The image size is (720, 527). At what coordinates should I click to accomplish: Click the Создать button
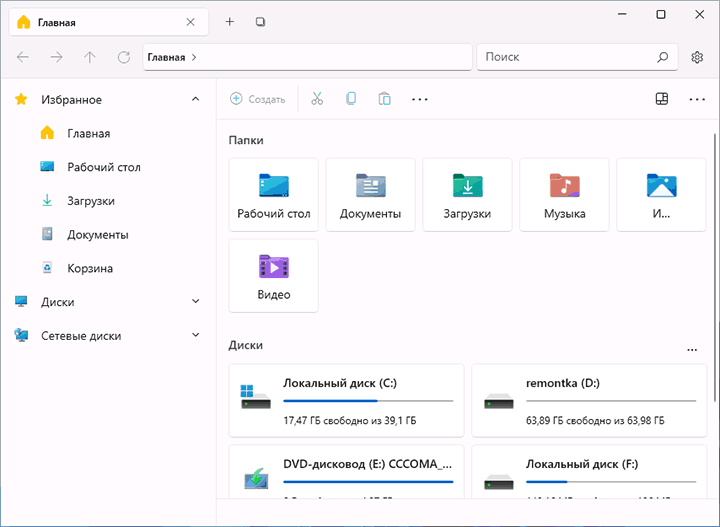[258, 99]
